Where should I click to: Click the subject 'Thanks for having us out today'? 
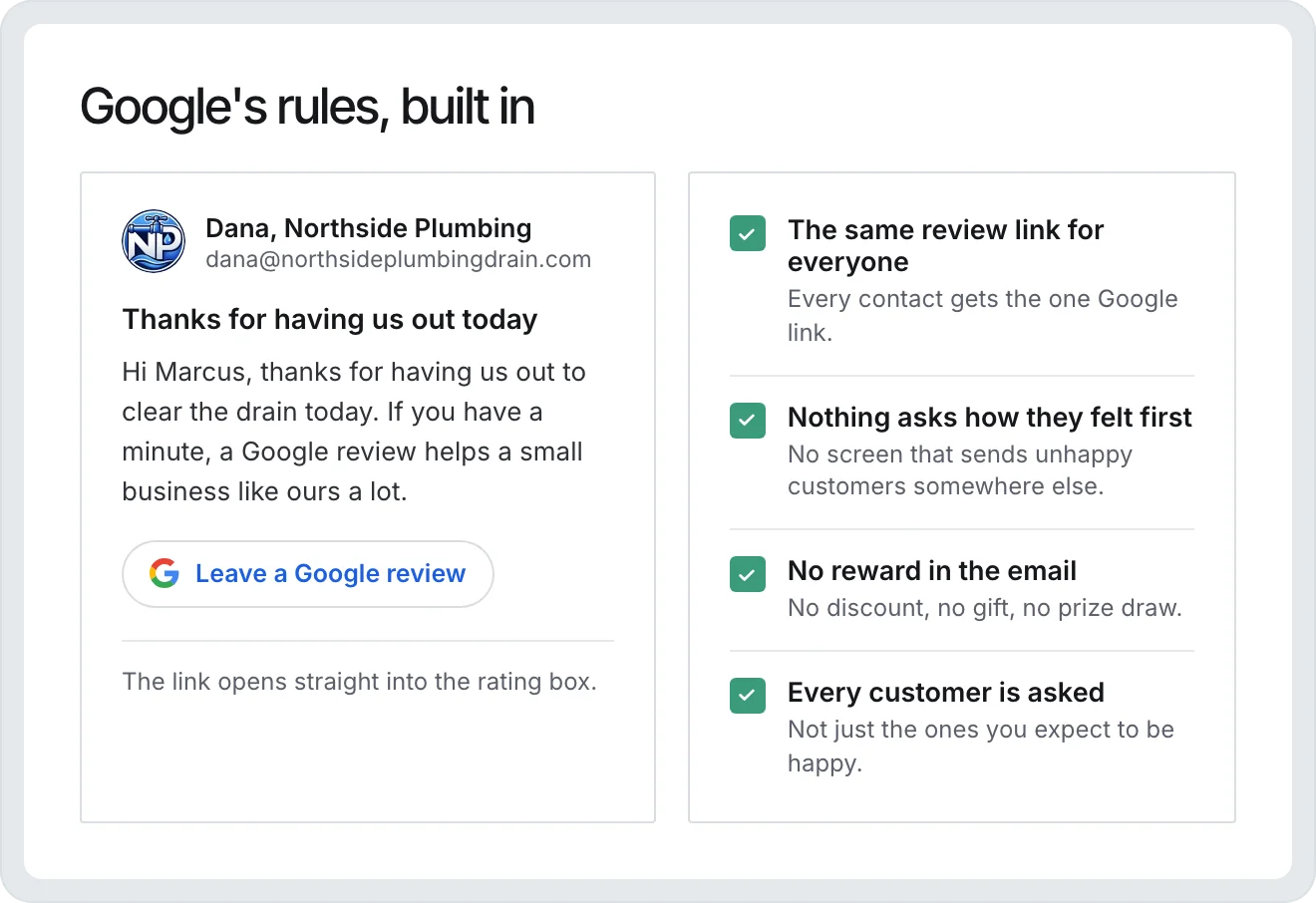(x=330, y=320)
